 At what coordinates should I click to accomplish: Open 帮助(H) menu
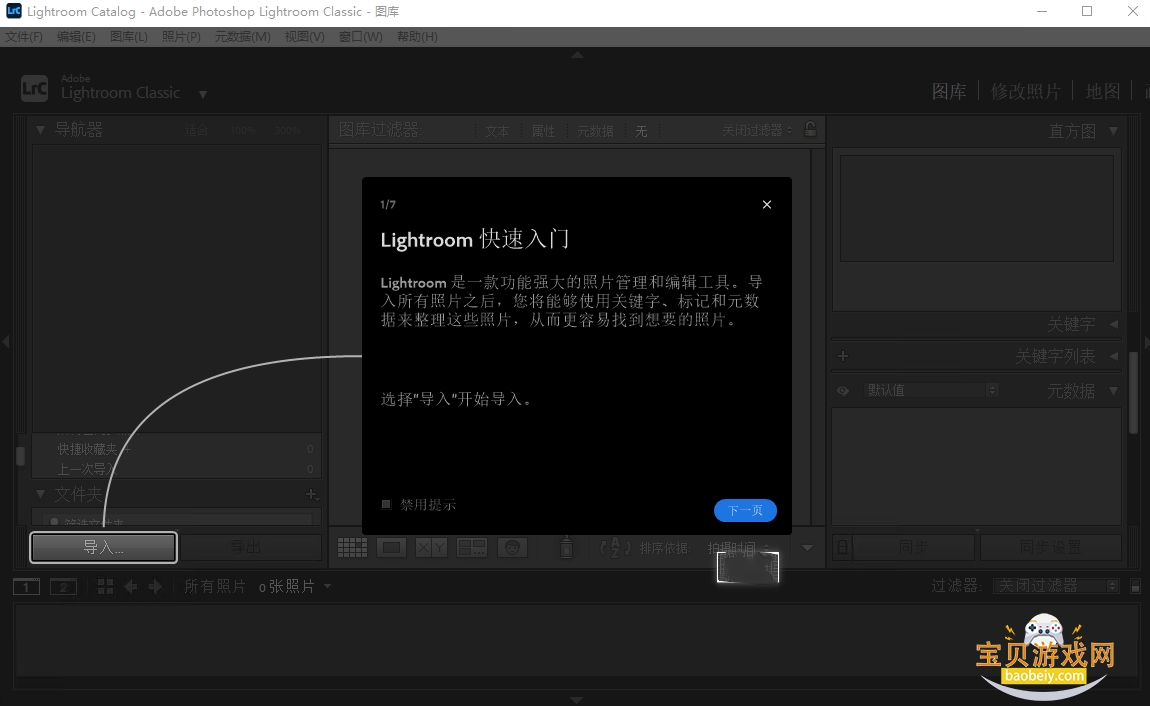(x=417, y=37)
